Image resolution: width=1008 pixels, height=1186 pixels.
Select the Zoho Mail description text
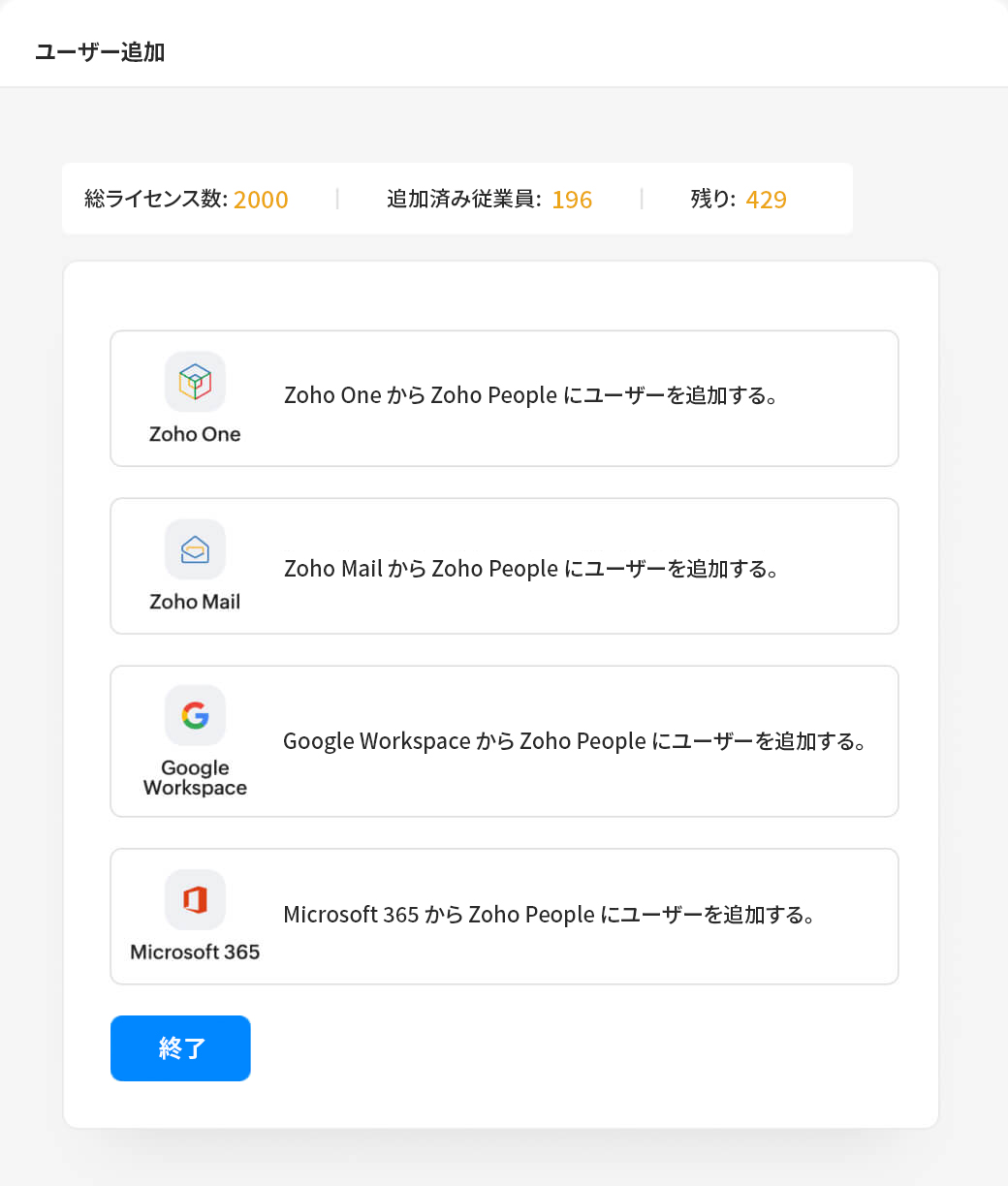pos(532,569)
